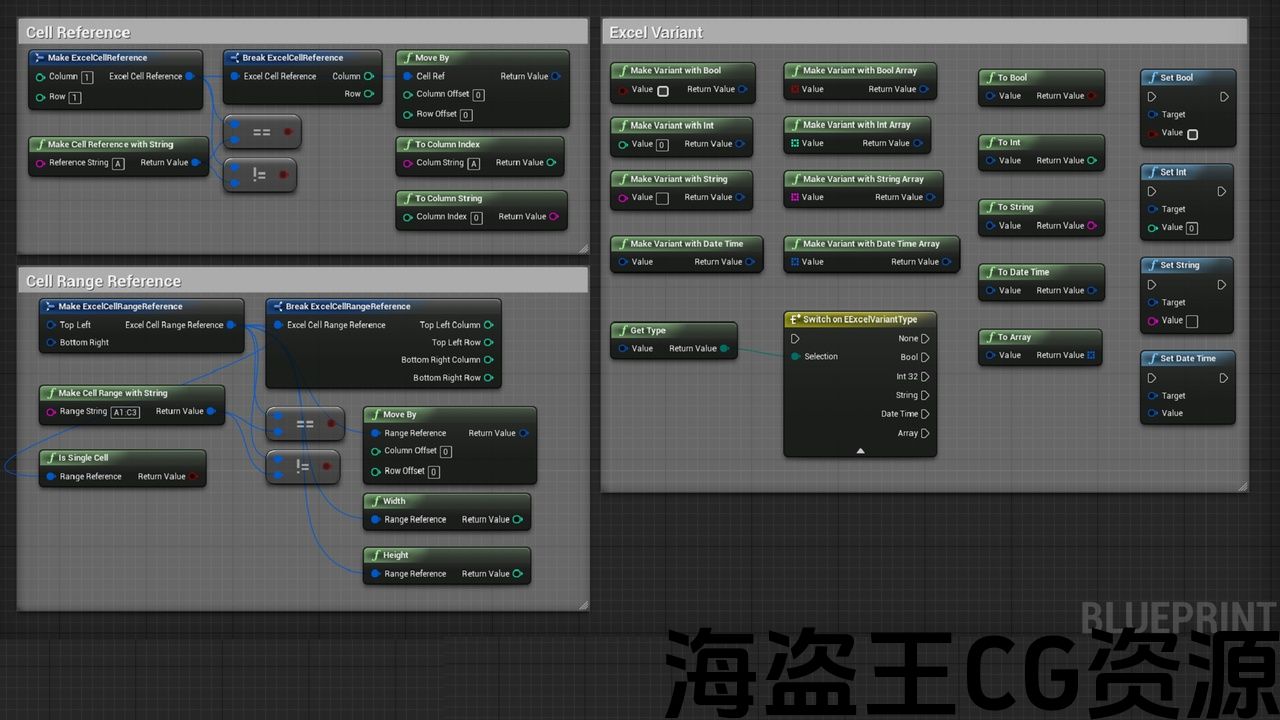Click the exec output pin on Set Bool
This screenshot has width=1280, height=720.
(x=1223, y=97)
